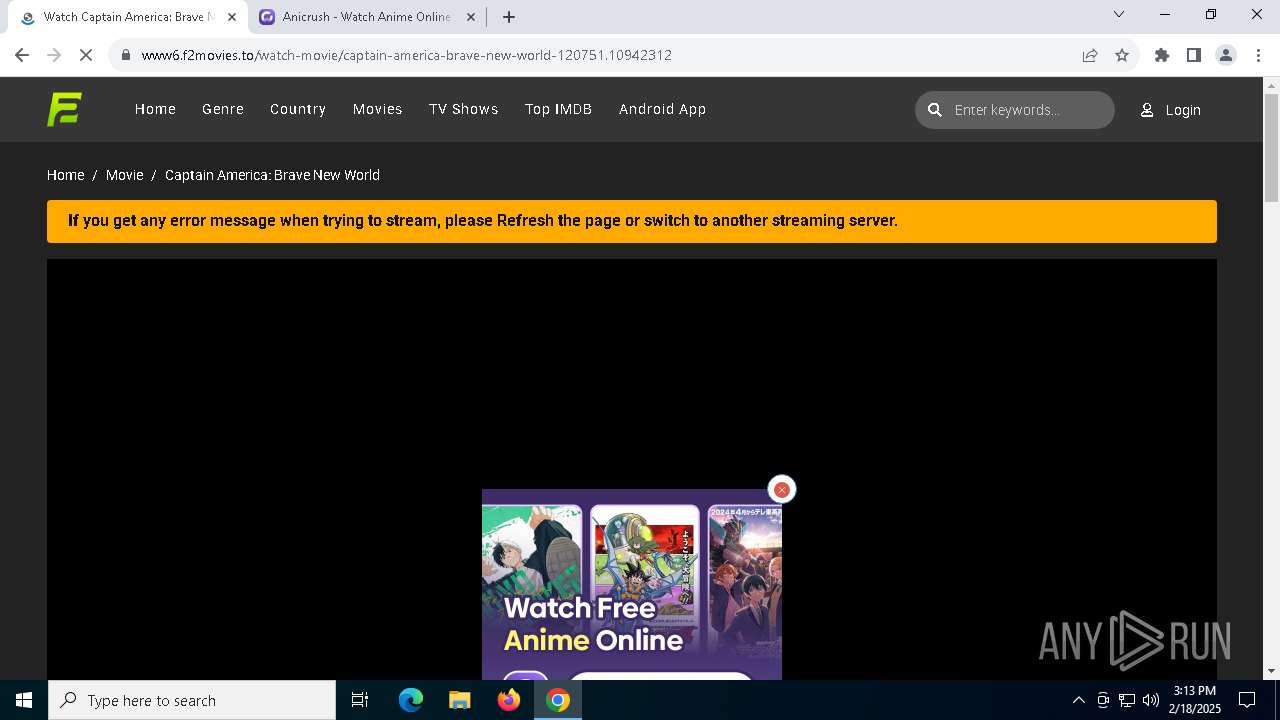Open the Top IMDB page

tap(559, 109)
